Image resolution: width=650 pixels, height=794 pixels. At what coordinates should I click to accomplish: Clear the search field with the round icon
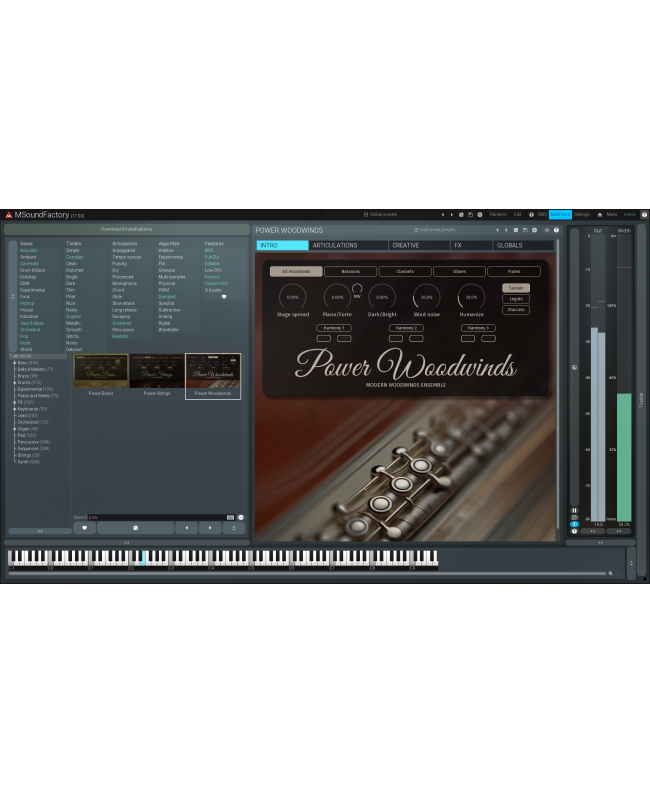[x=241, y=517]
